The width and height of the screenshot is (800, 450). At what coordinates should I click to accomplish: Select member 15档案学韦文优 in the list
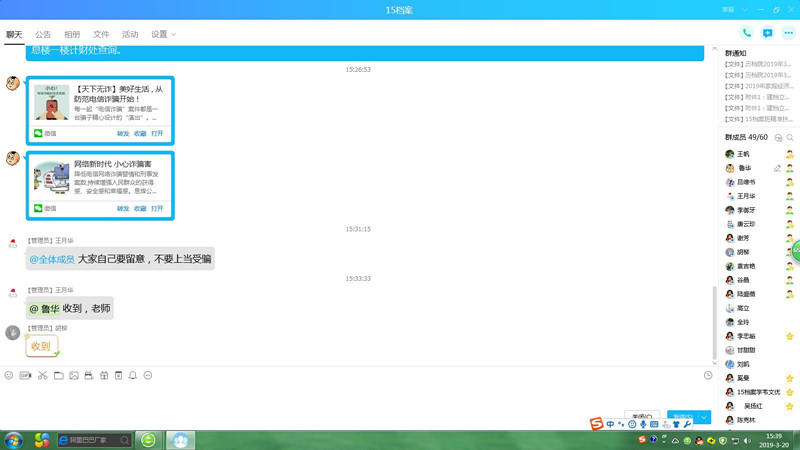point(759,392)
